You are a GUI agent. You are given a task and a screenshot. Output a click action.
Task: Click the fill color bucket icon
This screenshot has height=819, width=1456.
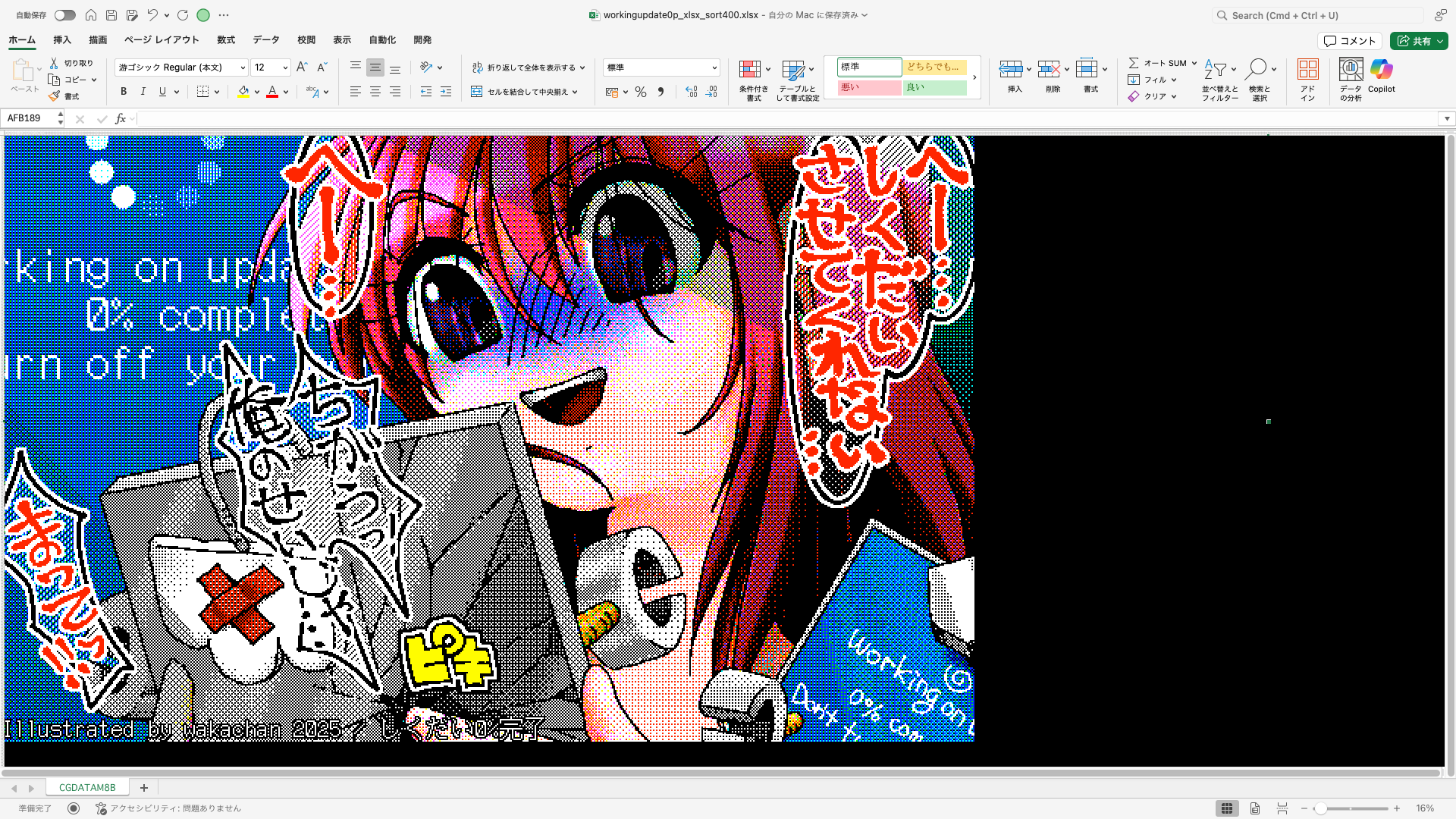(x=243, y=92)
